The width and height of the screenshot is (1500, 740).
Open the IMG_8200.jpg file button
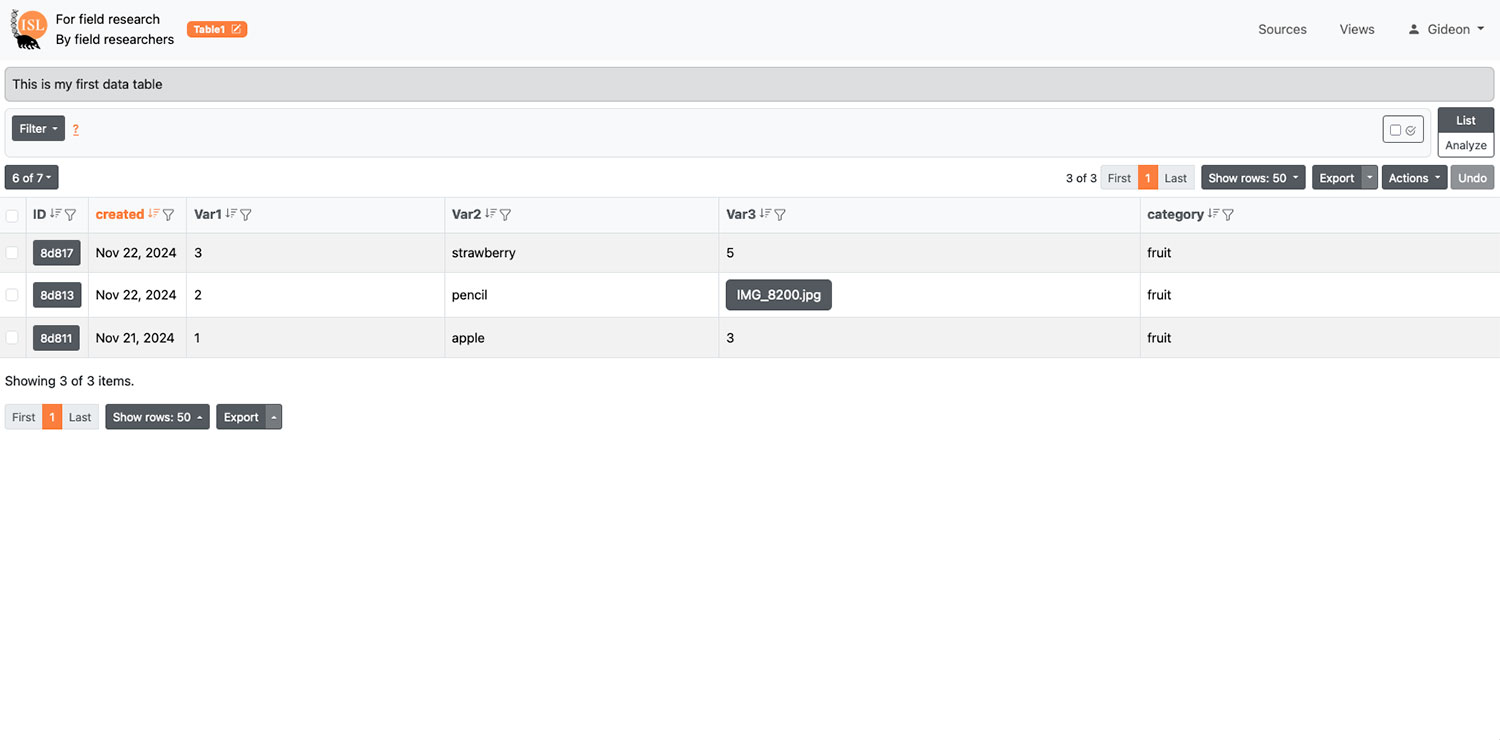tap(778, 295)
